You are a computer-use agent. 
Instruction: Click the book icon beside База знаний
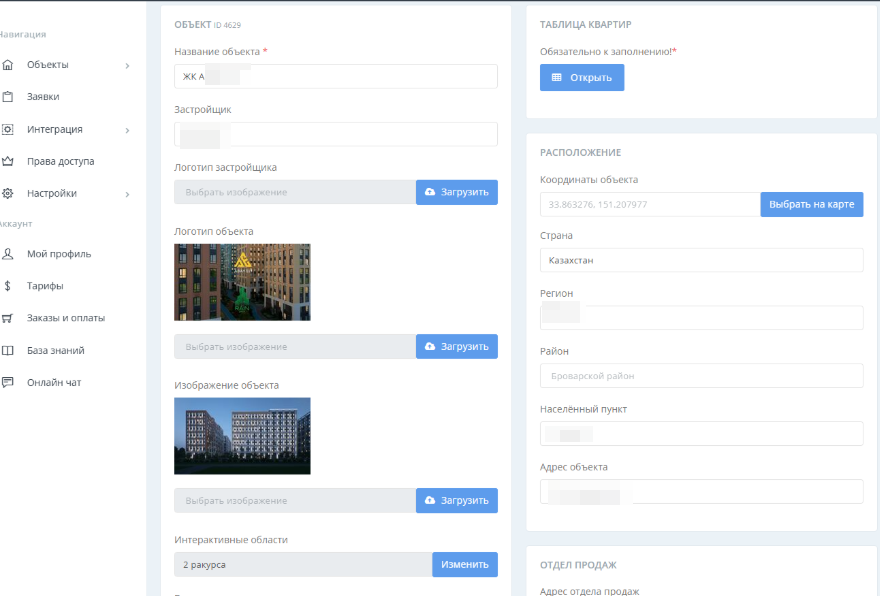click(8, 351)
